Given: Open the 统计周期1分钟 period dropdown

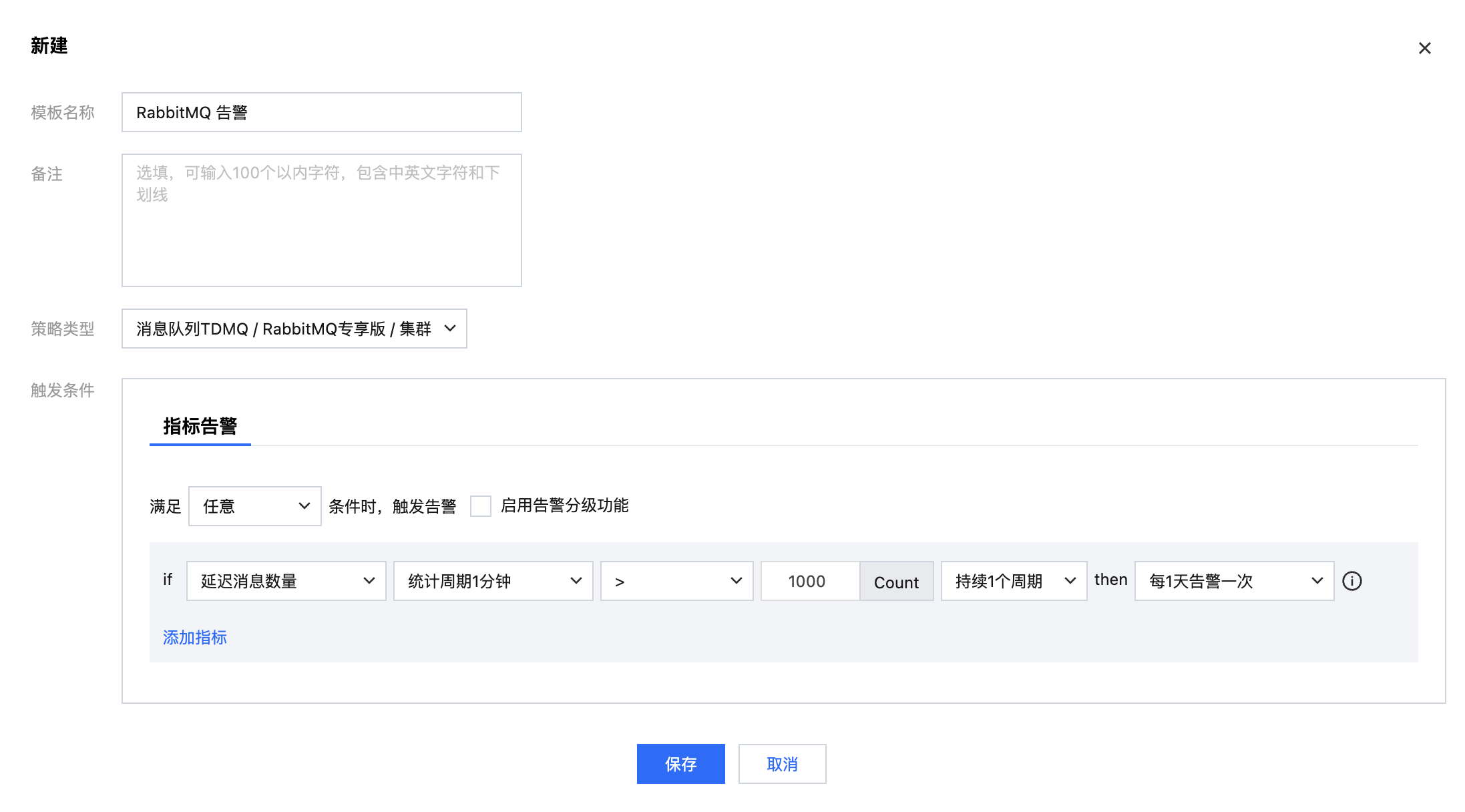Looking at the screenshot, I should click(493, 581).
